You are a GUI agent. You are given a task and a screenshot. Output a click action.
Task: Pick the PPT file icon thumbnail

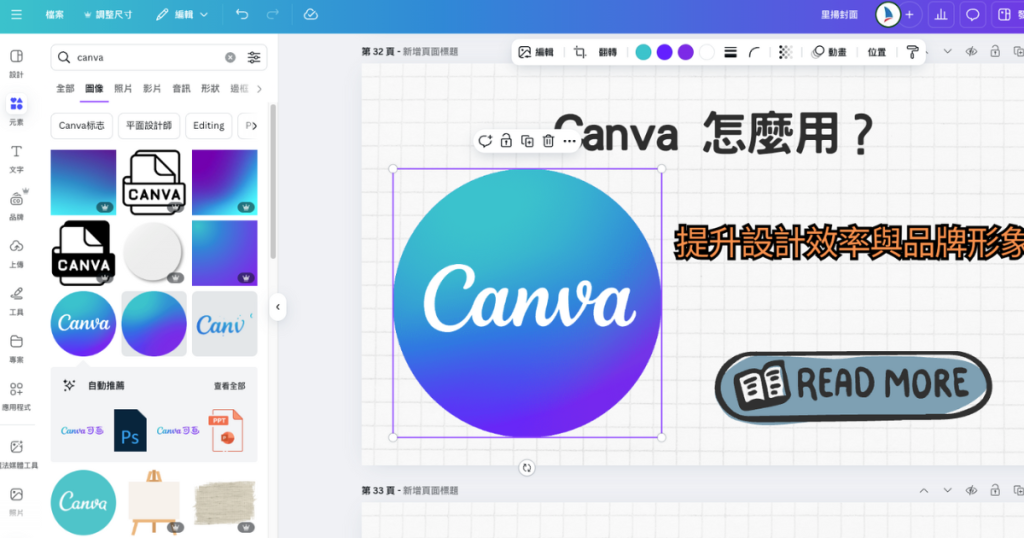[x=226, y=430]
